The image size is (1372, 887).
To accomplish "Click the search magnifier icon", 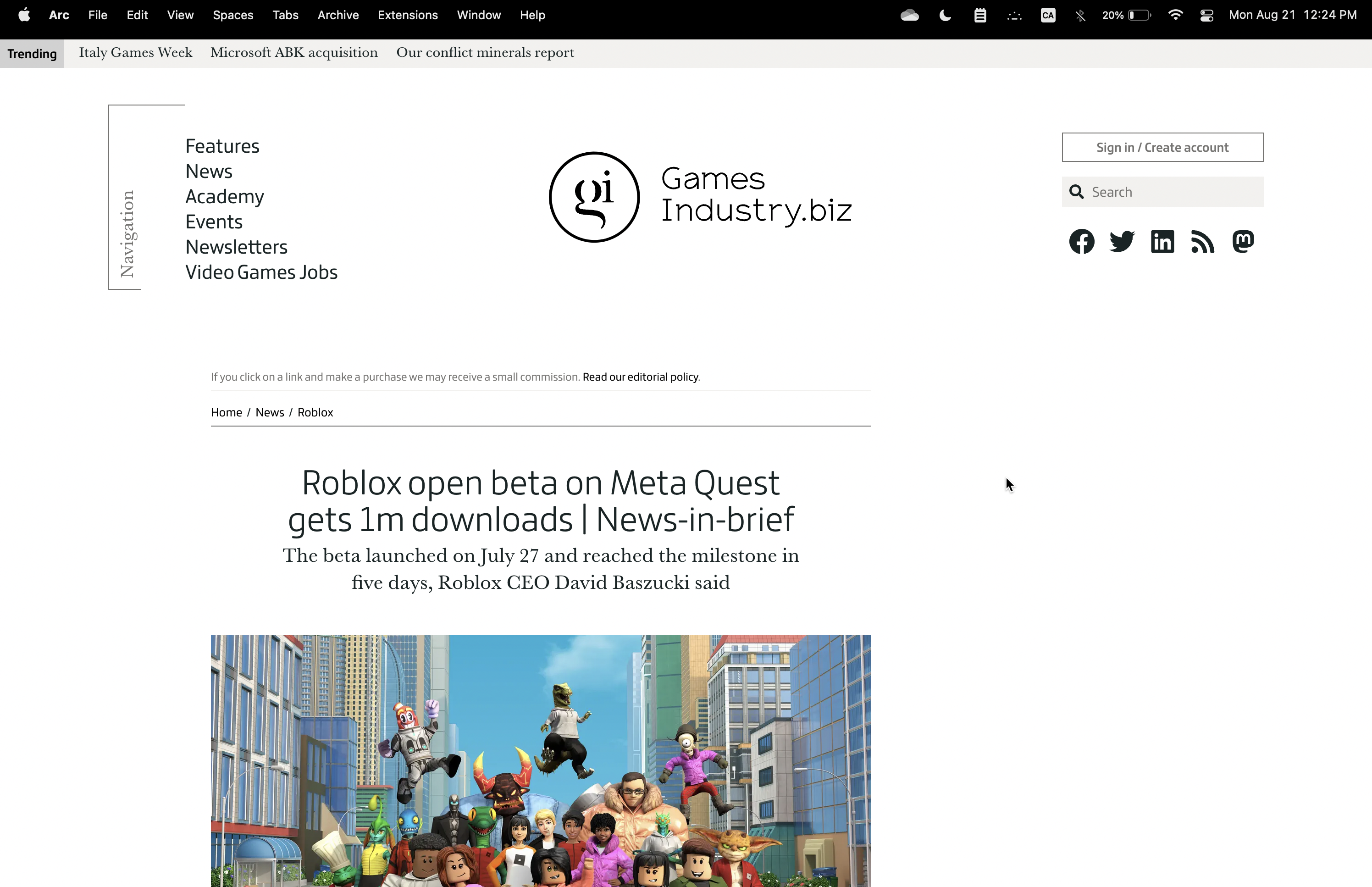I will click(1076, 192).
